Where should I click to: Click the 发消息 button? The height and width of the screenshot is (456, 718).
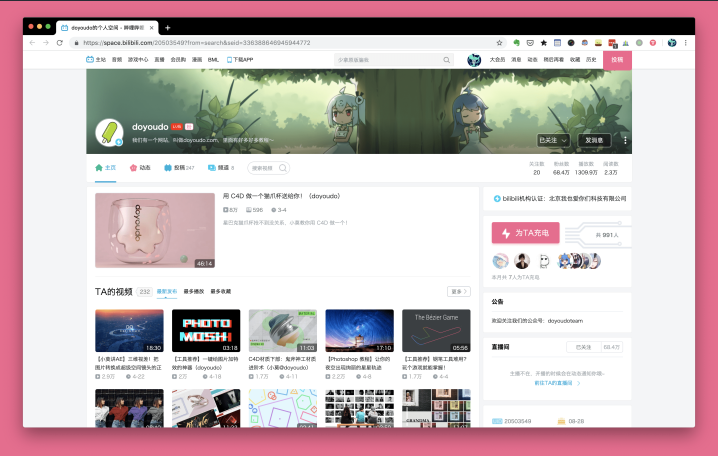click(x=594, y=140)
